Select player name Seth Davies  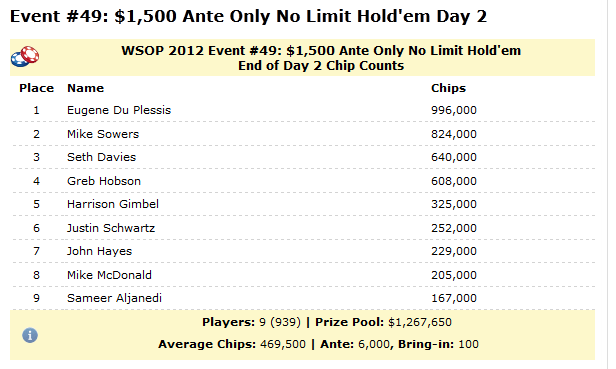(x=101, y=157)
